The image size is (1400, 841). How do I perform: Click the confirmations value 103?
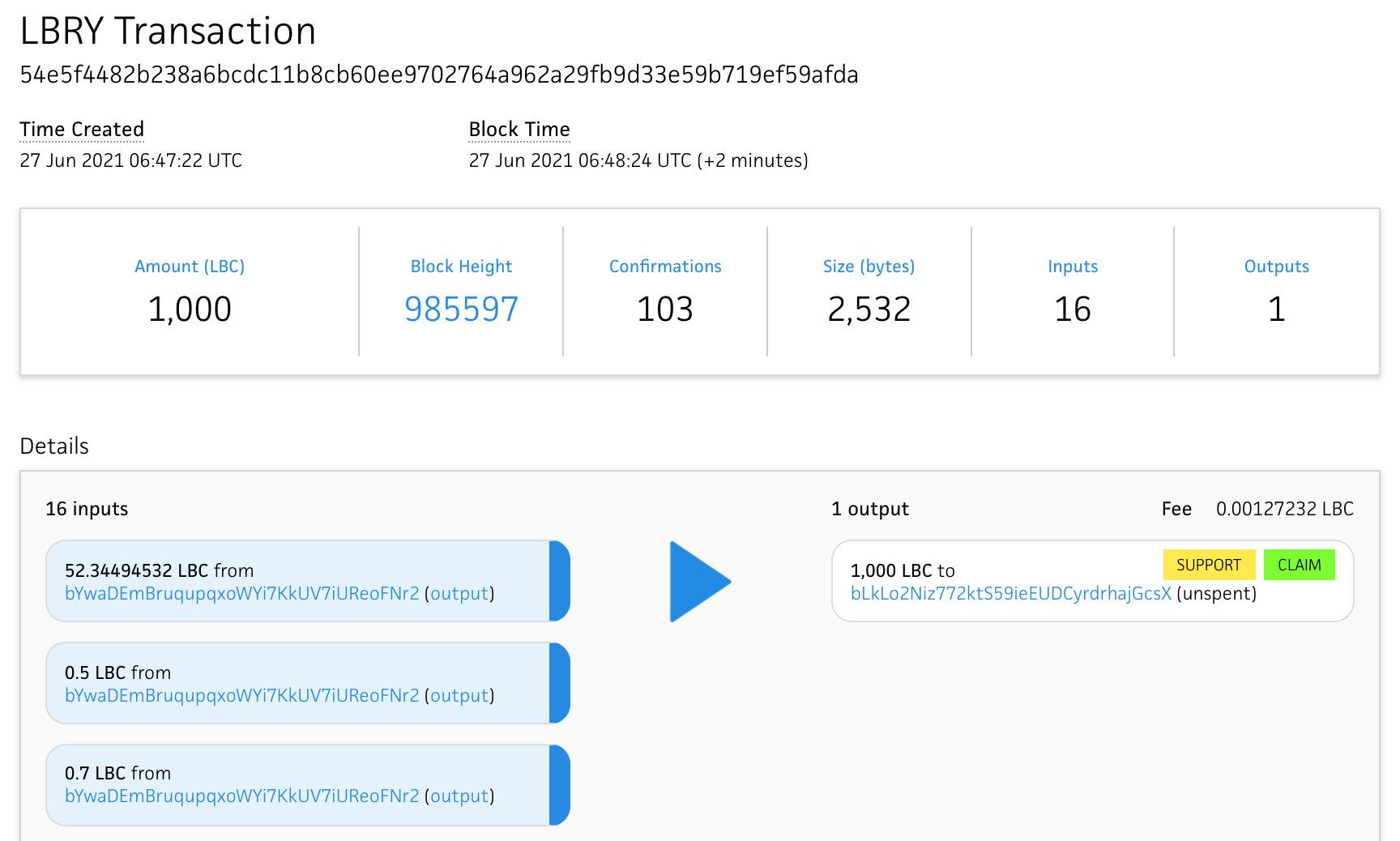pos(665,309)
